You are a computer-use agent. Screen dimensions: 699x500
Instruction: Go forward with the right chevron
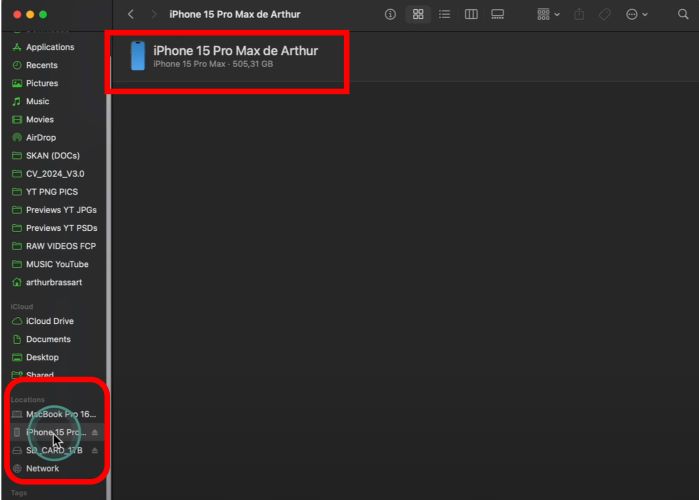(154, 14)
